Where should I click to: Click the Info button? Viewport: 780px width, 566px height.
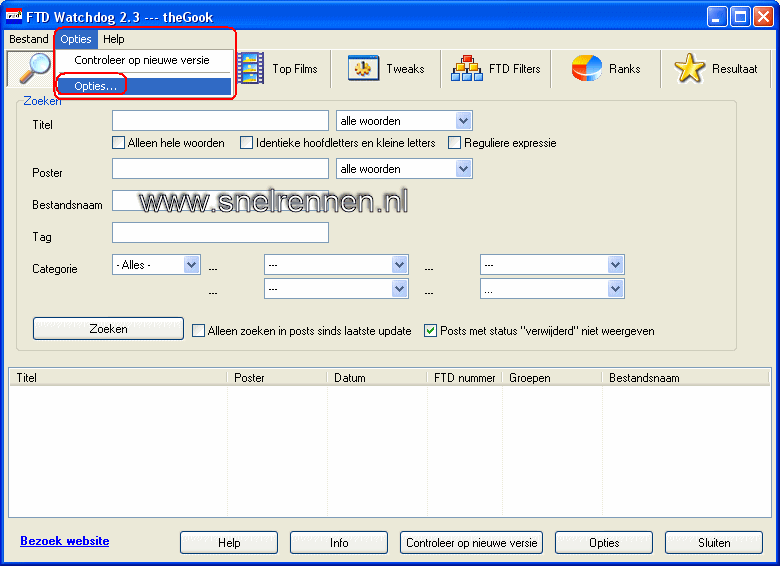pyautogui.click(x=339, y=543)
